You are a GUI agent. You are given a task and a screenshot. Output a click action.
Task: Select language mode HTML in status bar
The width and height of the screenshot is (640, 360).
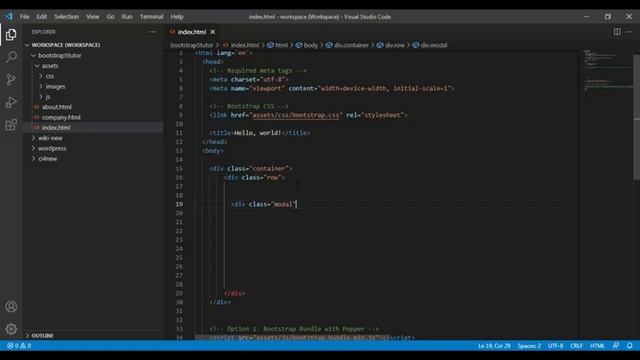tap(597, 346)
